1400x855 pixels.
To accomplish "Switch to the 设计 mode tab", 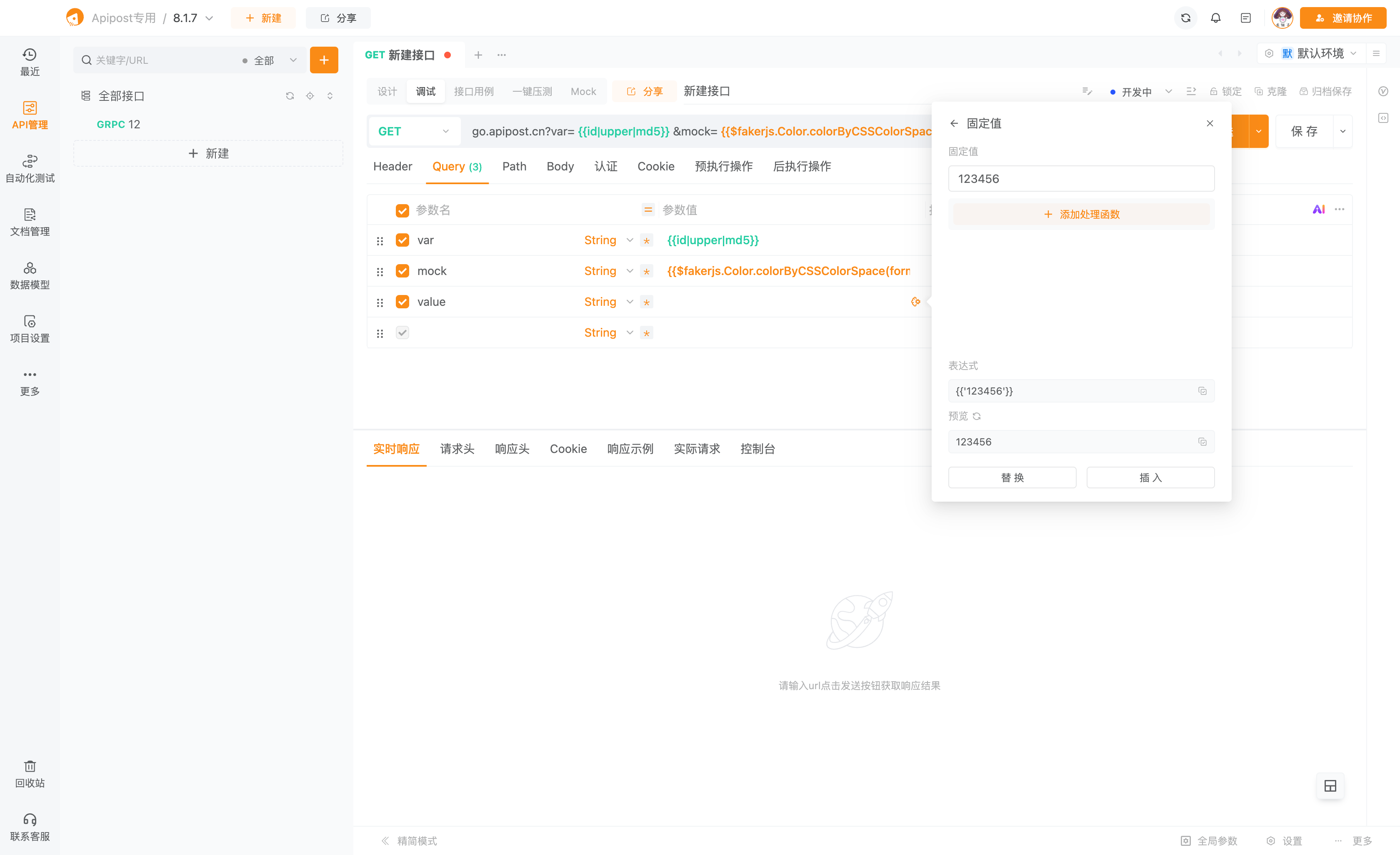I will 387,92.
